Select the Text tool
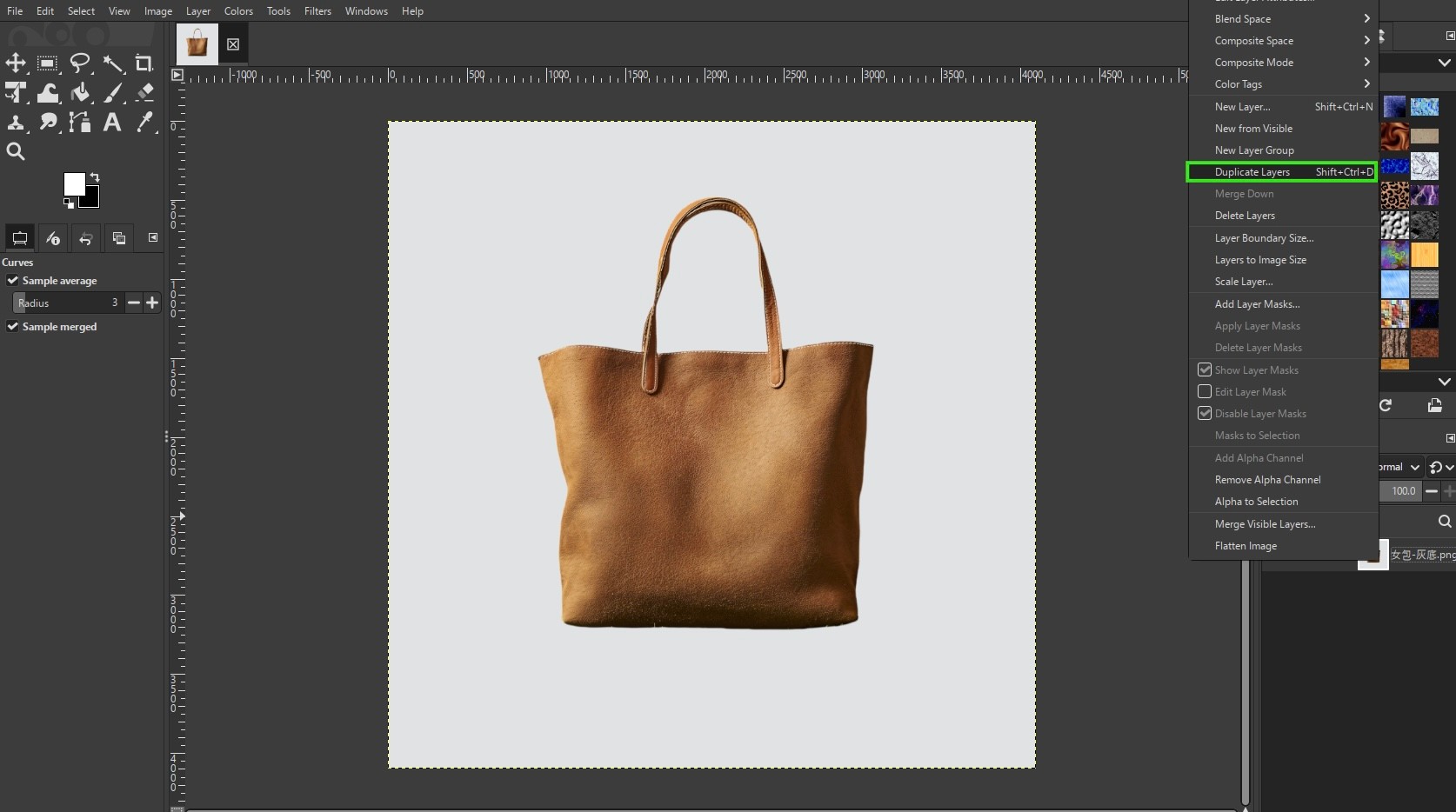Image resolution: width=1456 pixels, height=812 pixels. (112, 122)
